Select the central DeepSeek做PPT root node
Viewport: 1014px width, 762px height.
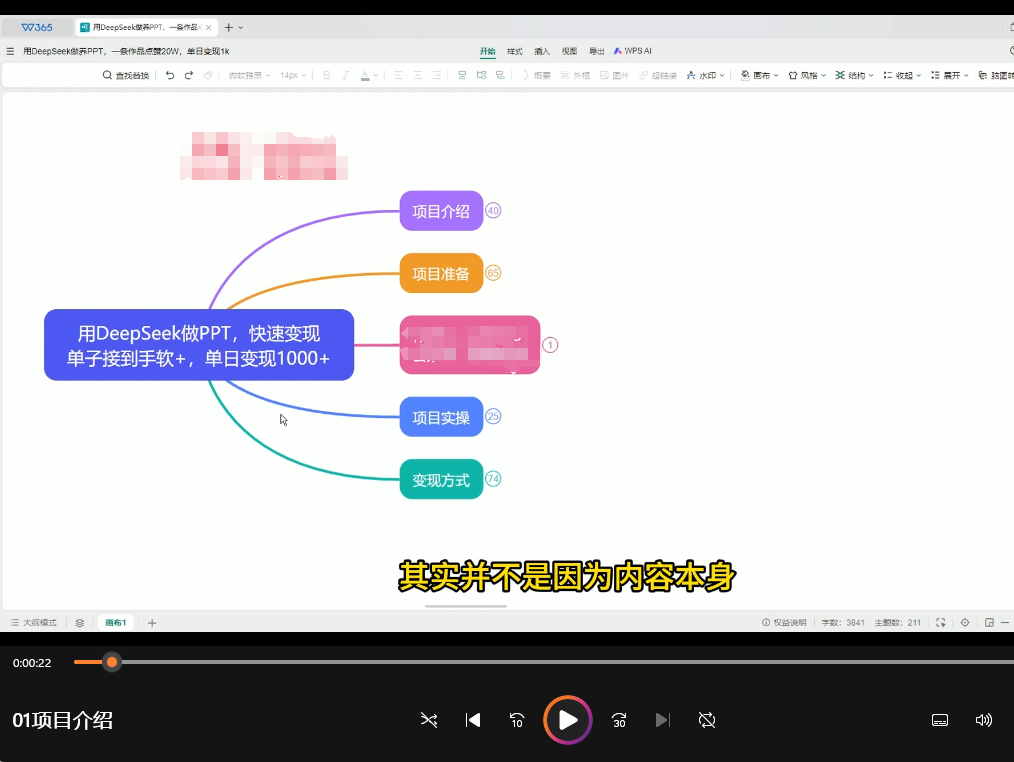tap(199, 345)
